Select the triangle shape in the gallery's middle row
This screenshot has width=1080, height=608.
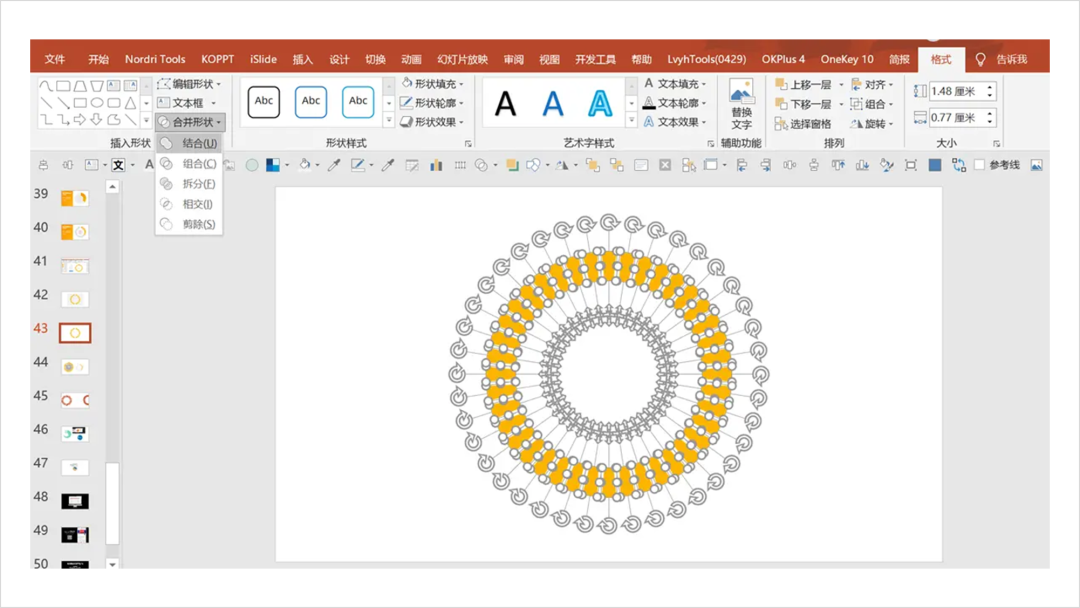[x=130, y=103]
